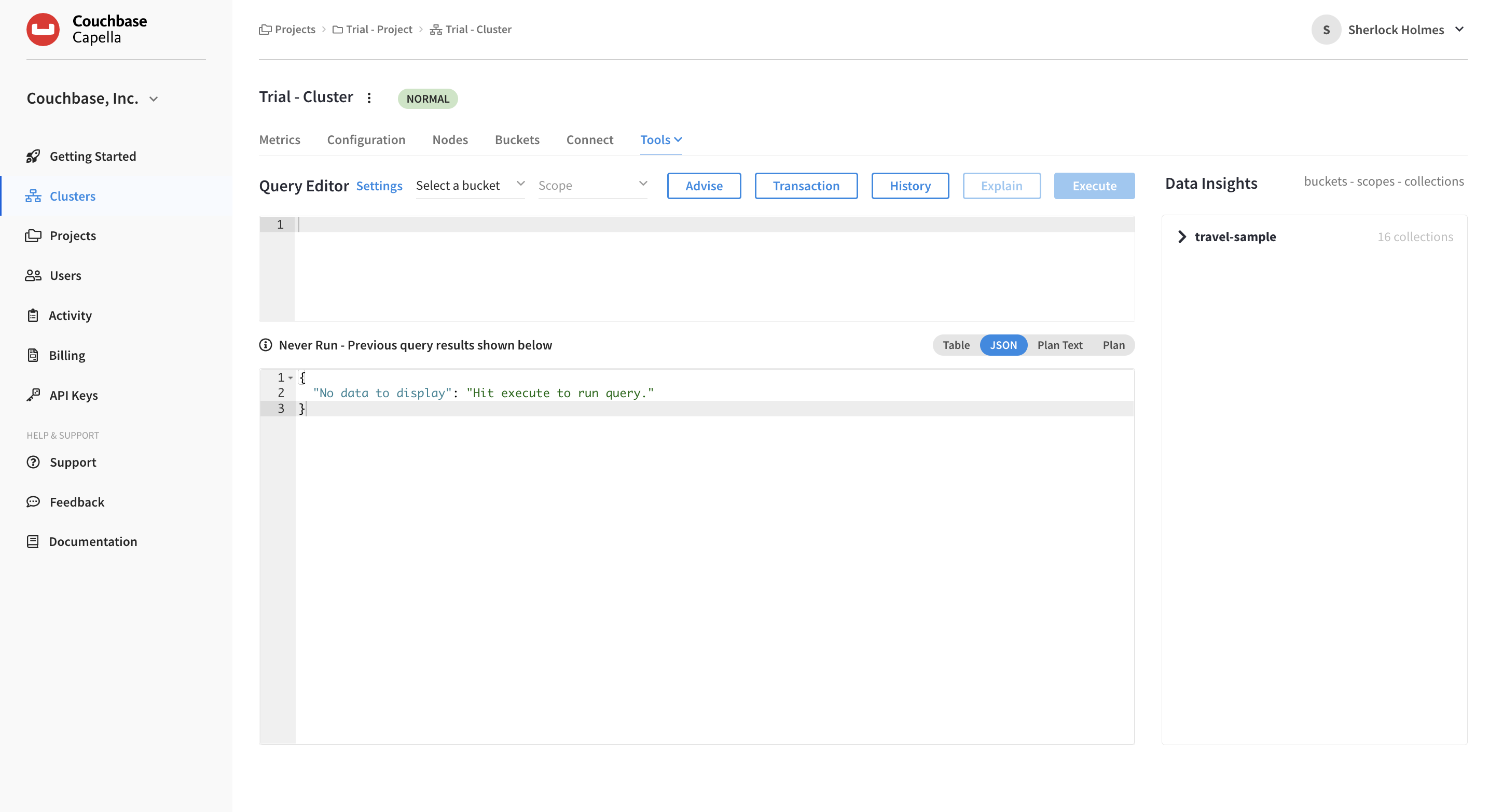Switch results view to Plan
This screenshot has width=1489, height=812.
(1114, 345)
